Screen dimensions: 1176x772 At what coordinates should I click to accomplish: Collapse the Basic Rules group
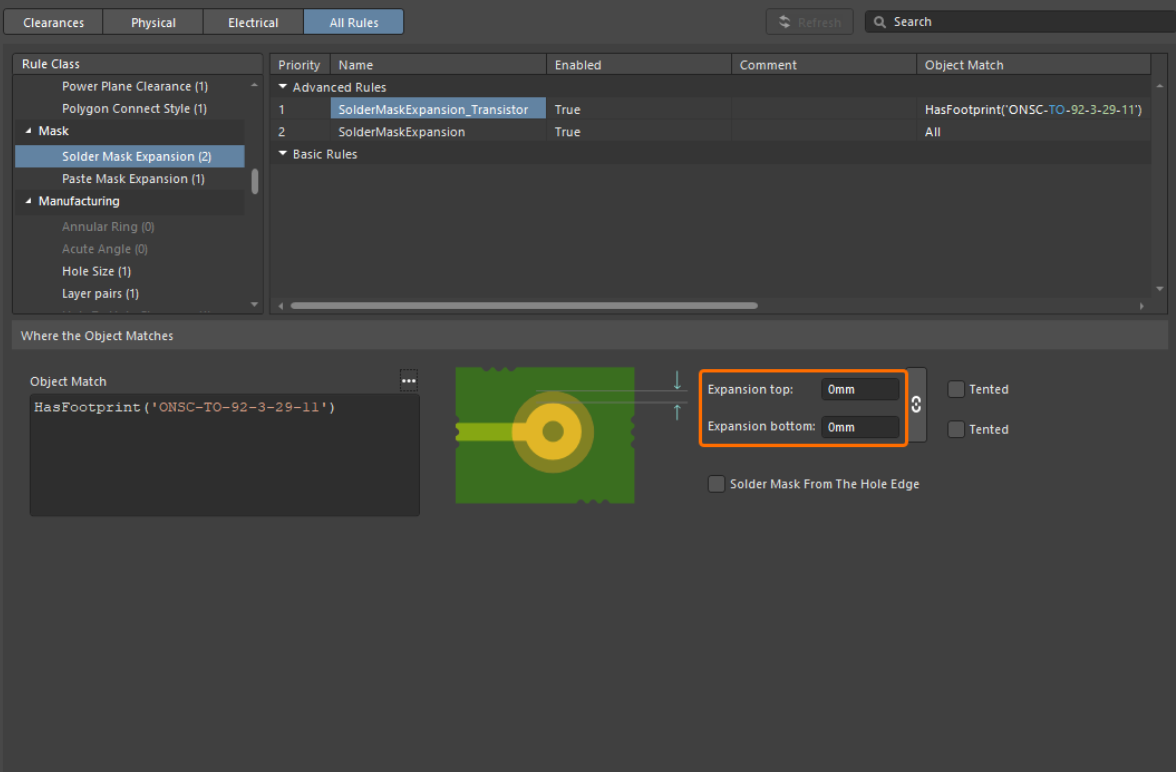coord(283,154)
